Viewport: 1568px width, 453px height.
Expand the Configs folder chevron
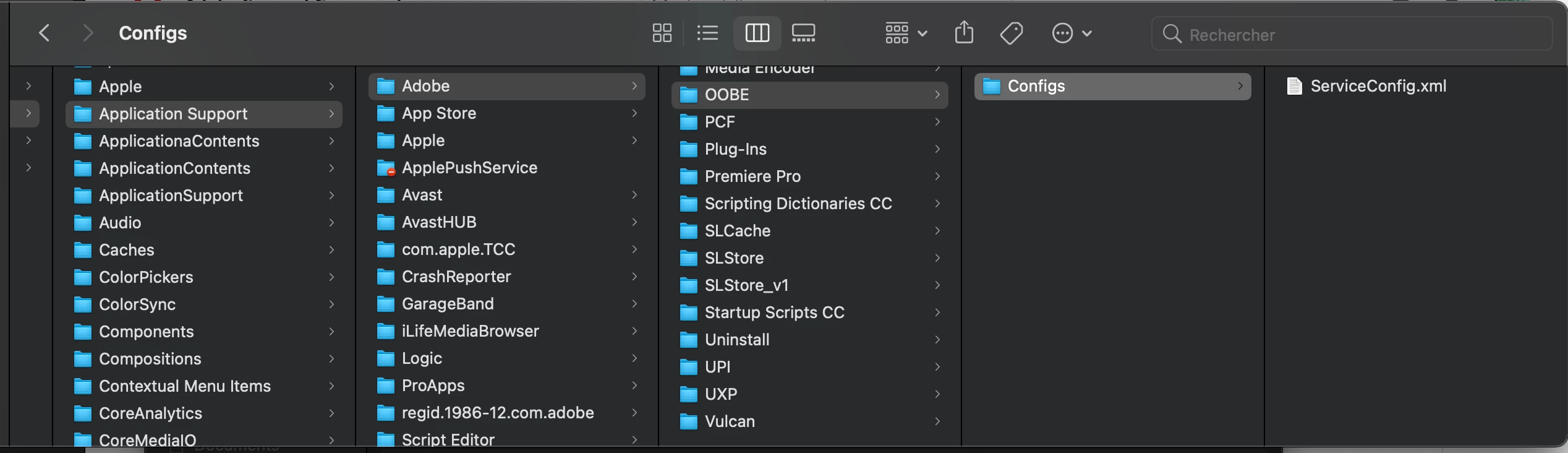point(1240,86)
